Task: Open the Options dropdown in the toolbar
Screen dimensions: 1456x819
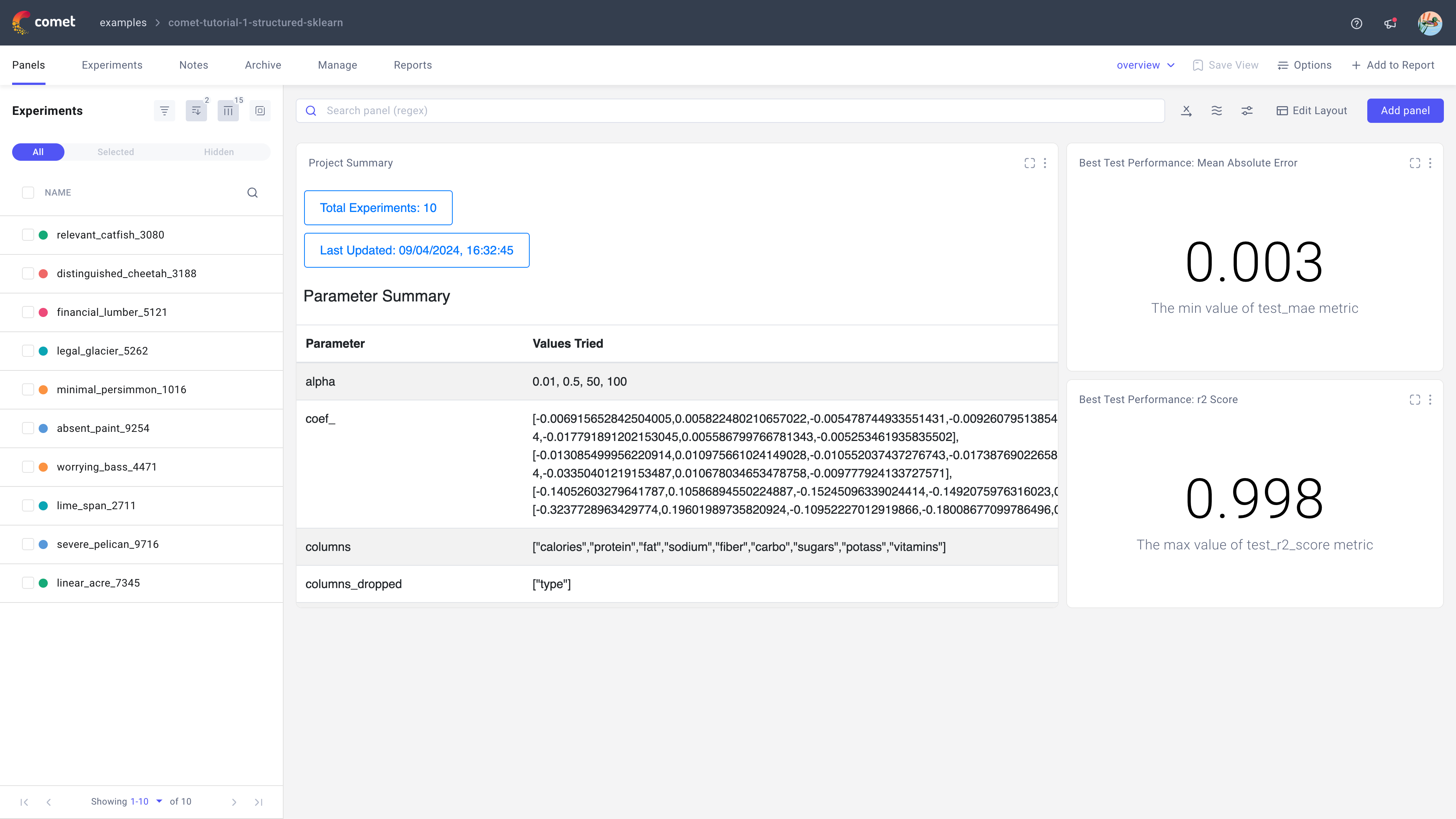Action: pyautogui.click(x=1304, y=65)
